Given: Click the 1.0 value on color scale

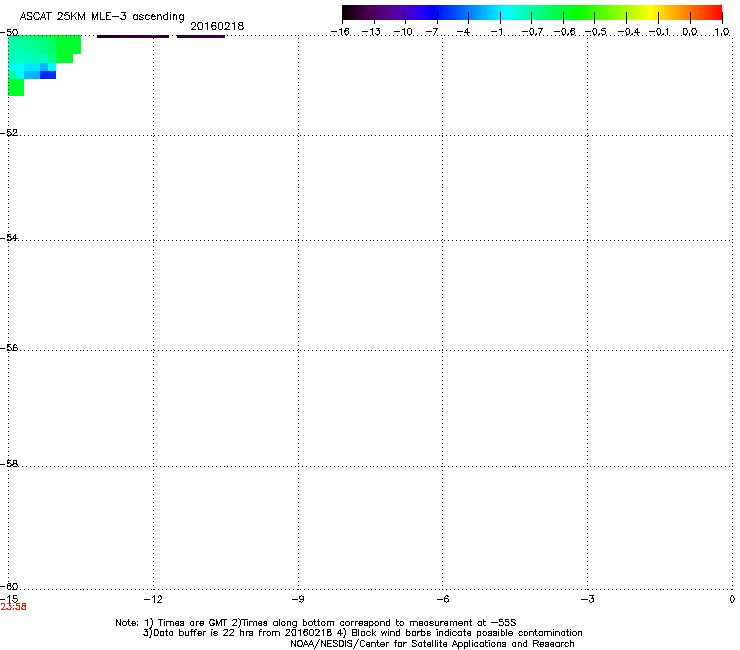Looking at the screenshot, I should [722, 32].
